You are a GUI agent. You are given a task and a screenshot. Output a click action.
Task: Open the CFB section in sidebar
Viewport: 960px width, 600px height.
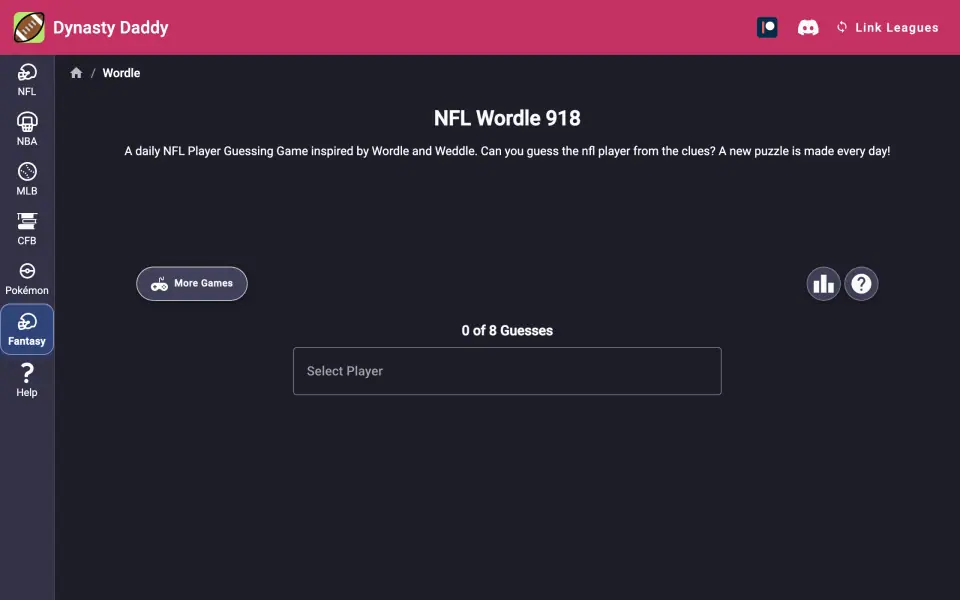point(27,229)
